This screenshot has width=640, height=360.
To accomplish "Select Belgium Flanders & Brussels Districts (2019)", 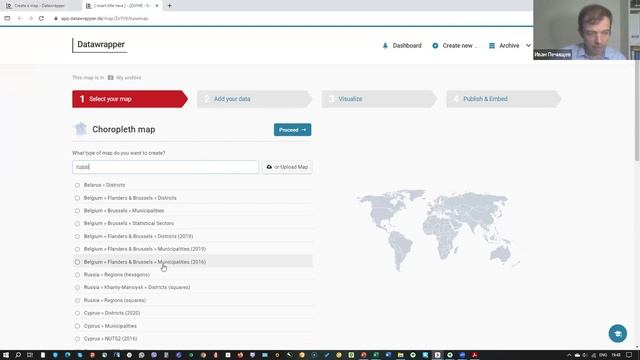I will pyautogui.click(x=77, y=236).
